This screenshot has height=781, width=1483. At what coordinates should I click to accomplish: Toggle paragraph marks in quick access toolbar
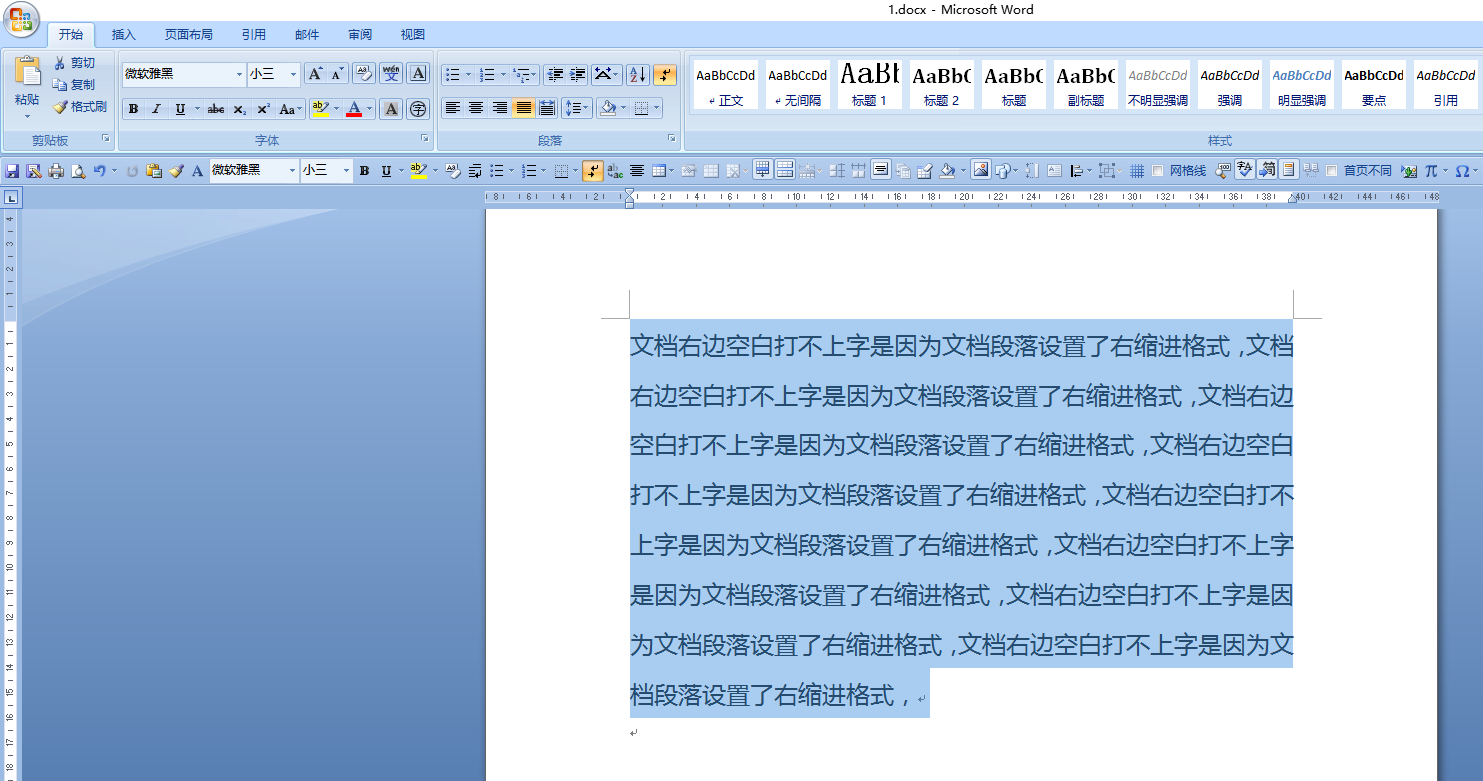593,171
